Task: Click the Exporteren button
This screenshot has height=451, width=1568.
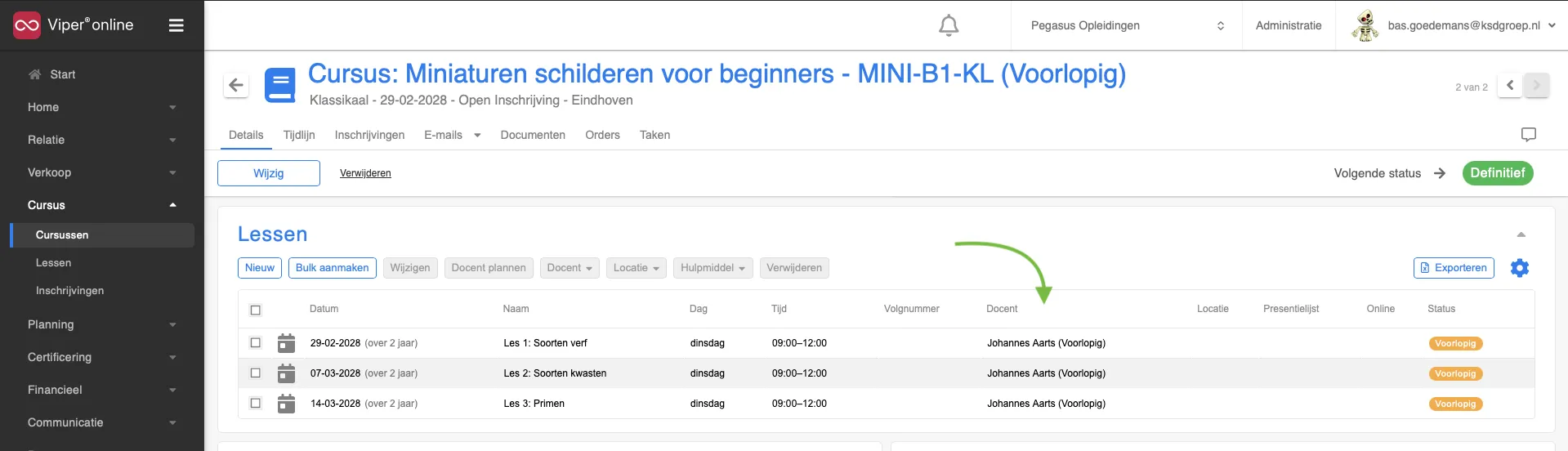Action: coord(1454,268)
